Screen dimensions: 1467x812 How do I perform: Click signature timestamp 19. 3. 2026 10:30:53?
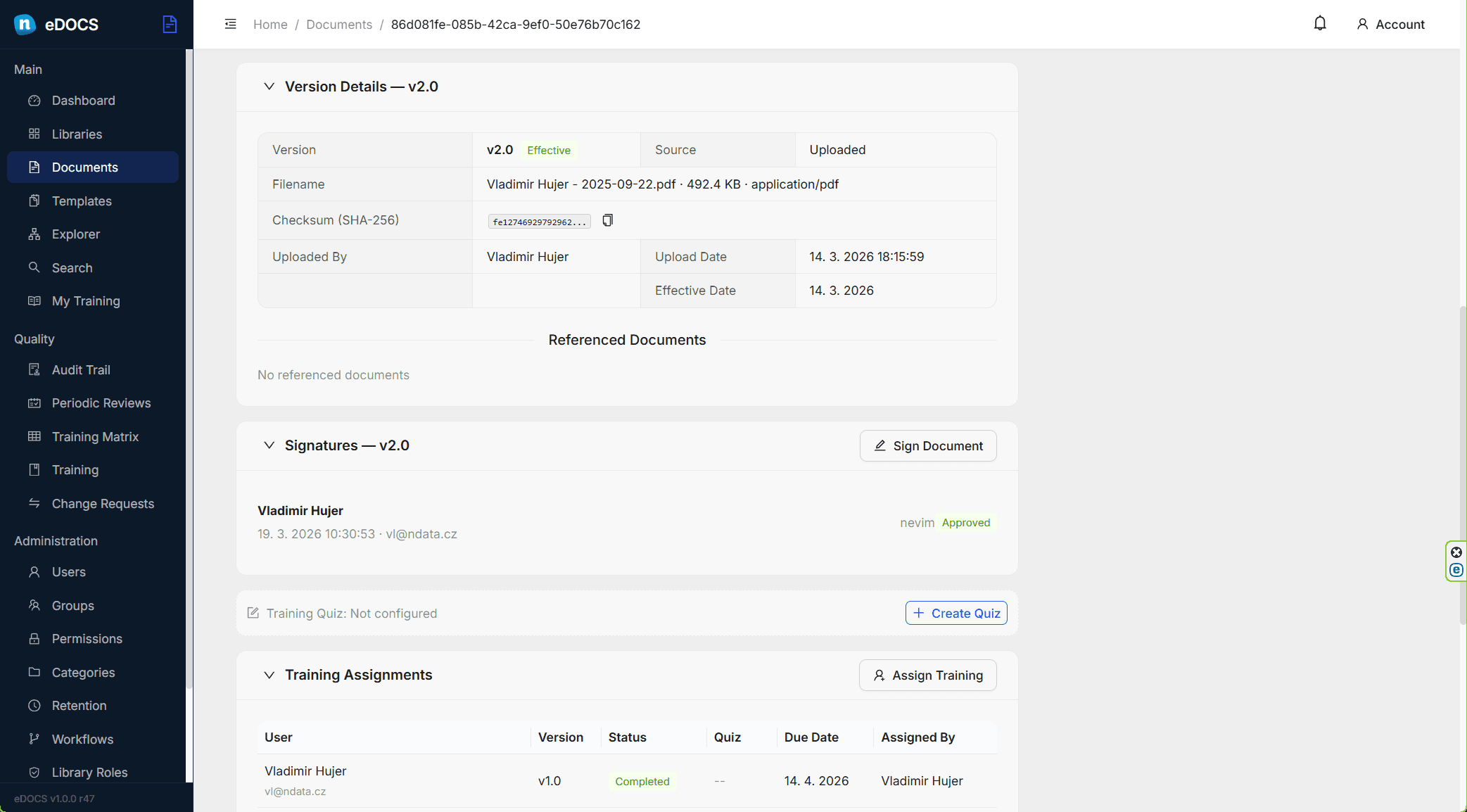[316, 534]
